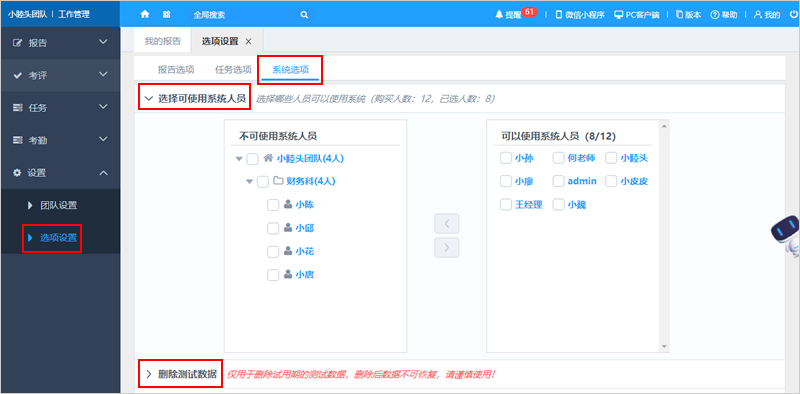Collapse the 设置 menu chevron
The height and width of the screenshot is (394, 800).
tap(103, 173)
